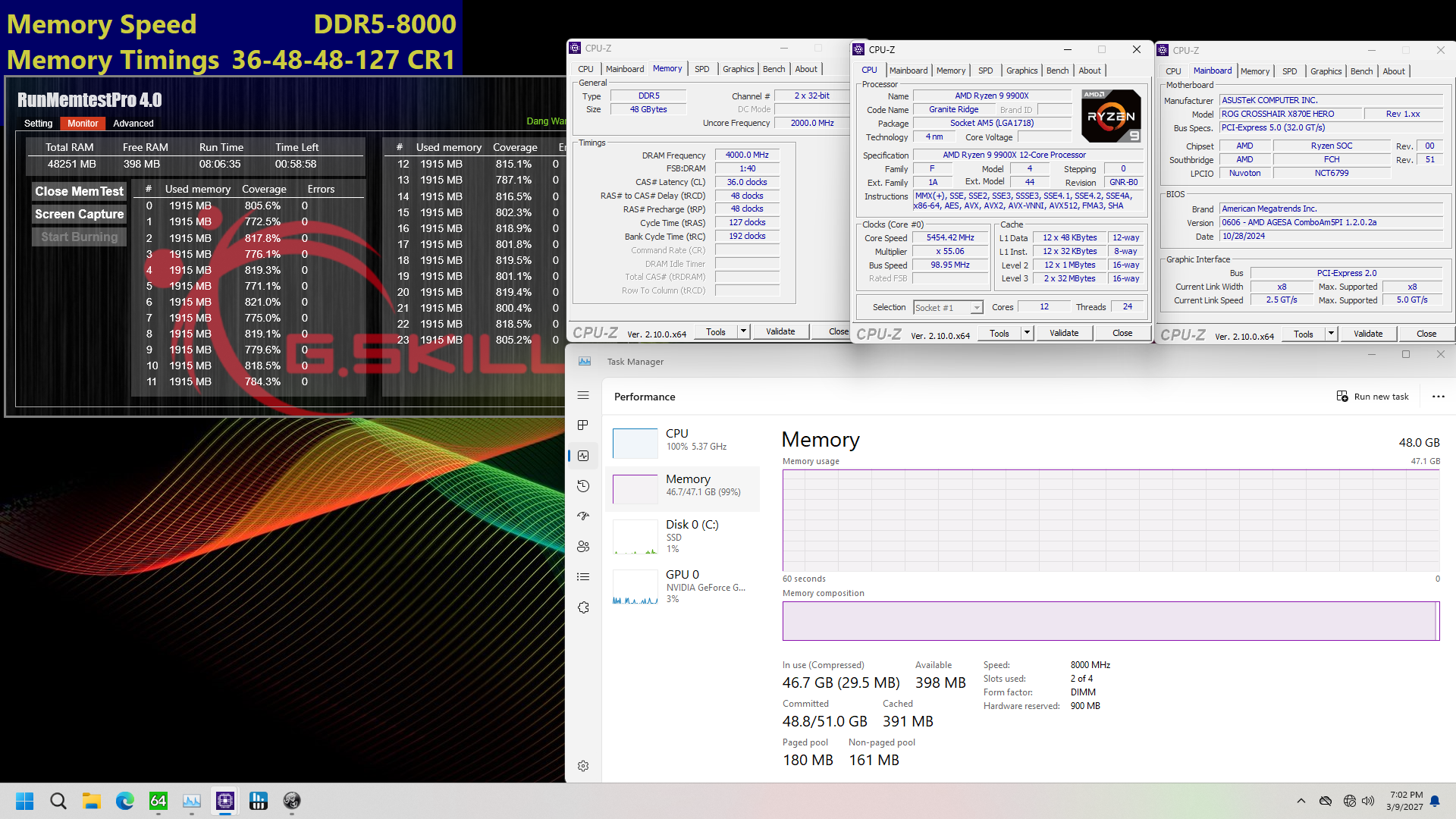Switch to App history view in Task Manager
1456x819 pixels.
(x=583, y=486)
